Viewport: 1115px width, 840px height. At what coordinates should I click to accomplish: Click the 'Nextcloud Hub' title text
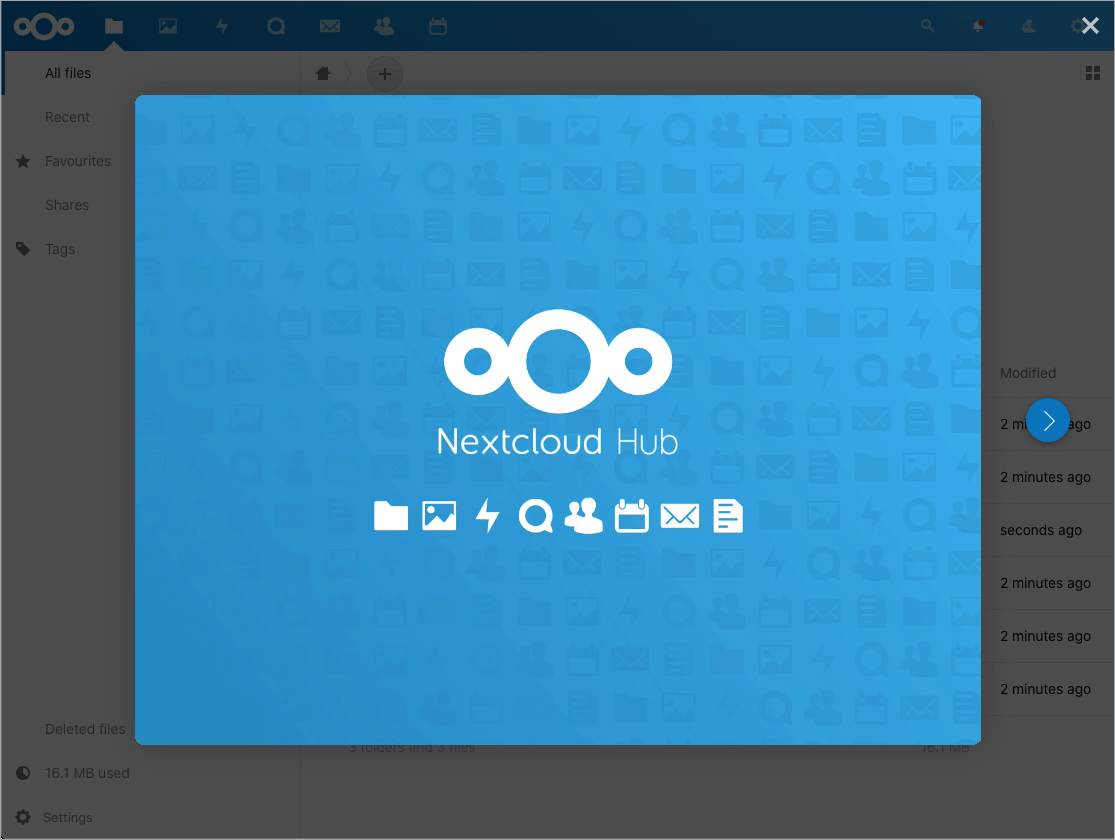[x=558, y=442]
